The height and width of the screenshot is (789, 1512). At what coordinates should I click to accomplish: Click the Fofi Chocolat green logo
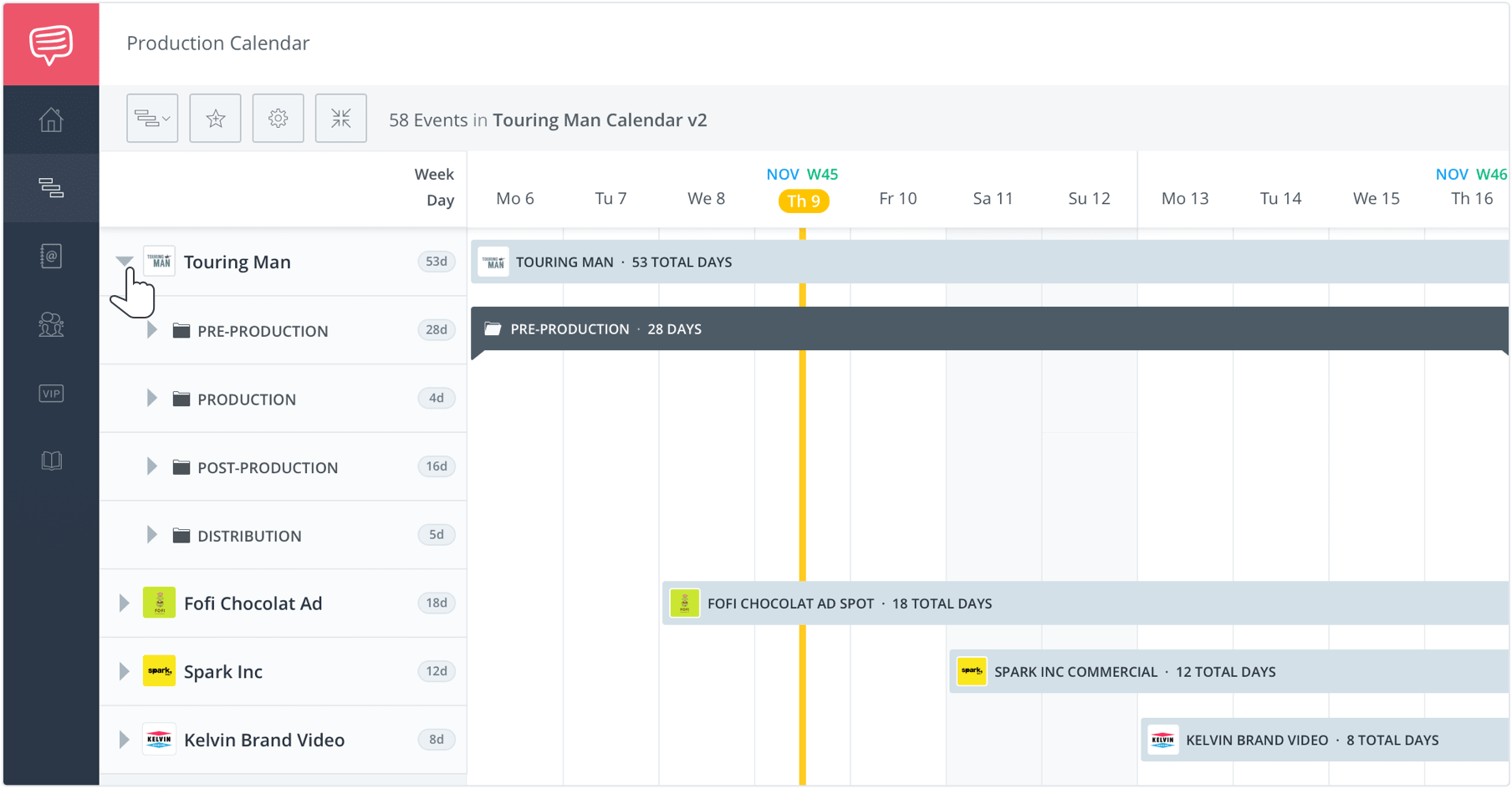coord(159,603)
